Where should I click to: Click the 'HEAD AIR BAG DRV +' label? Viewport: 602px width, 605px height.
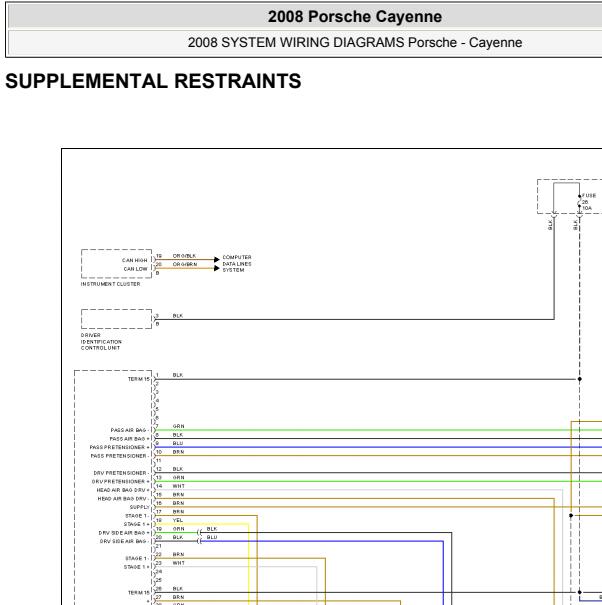pos(123,490)
